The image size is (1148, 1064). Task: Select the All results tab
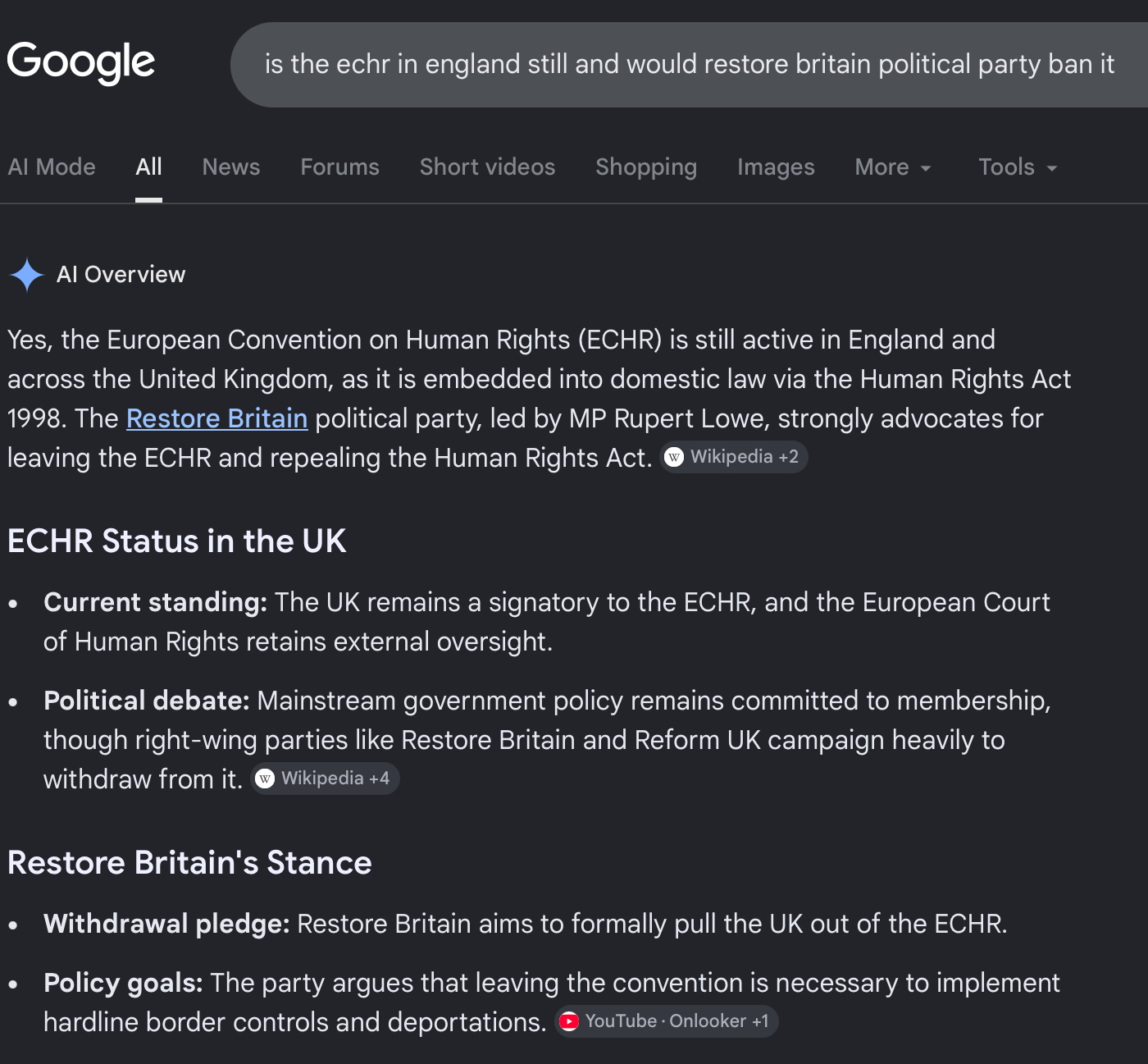point(148,167)
